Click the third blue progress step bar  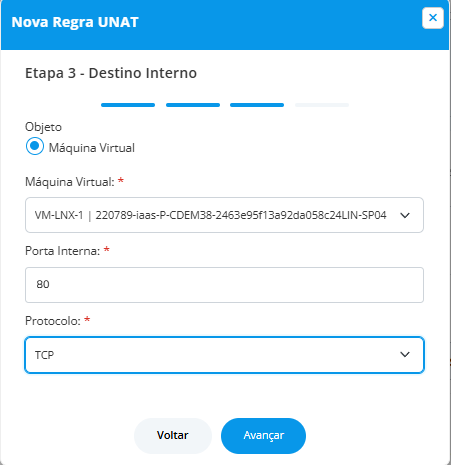pos(257,105)
